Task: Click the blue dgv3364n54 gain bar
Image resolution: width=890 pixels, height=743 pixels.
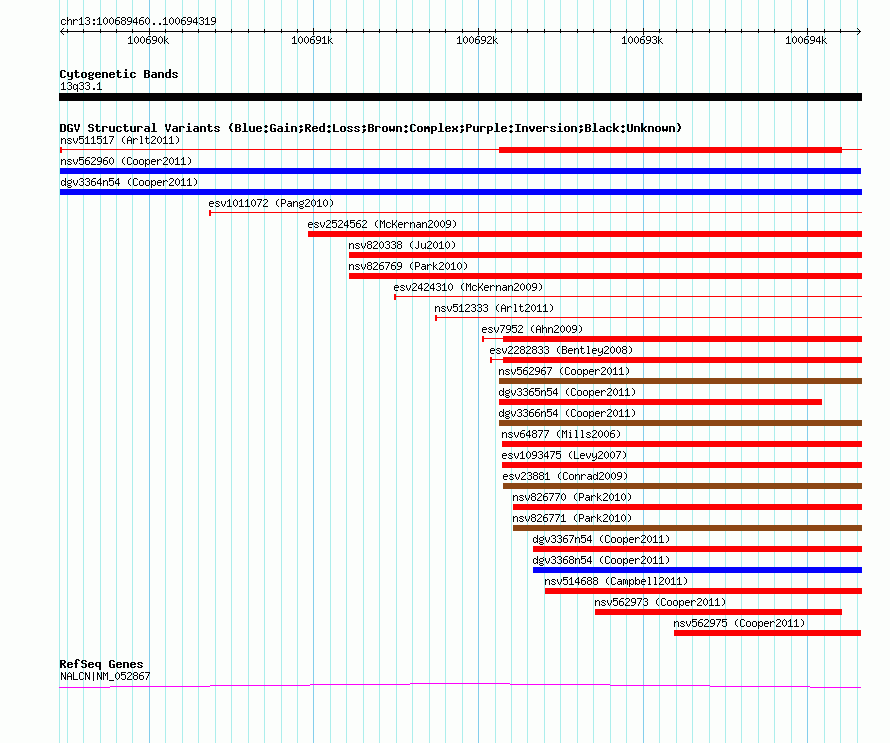Action: [461, 192]
